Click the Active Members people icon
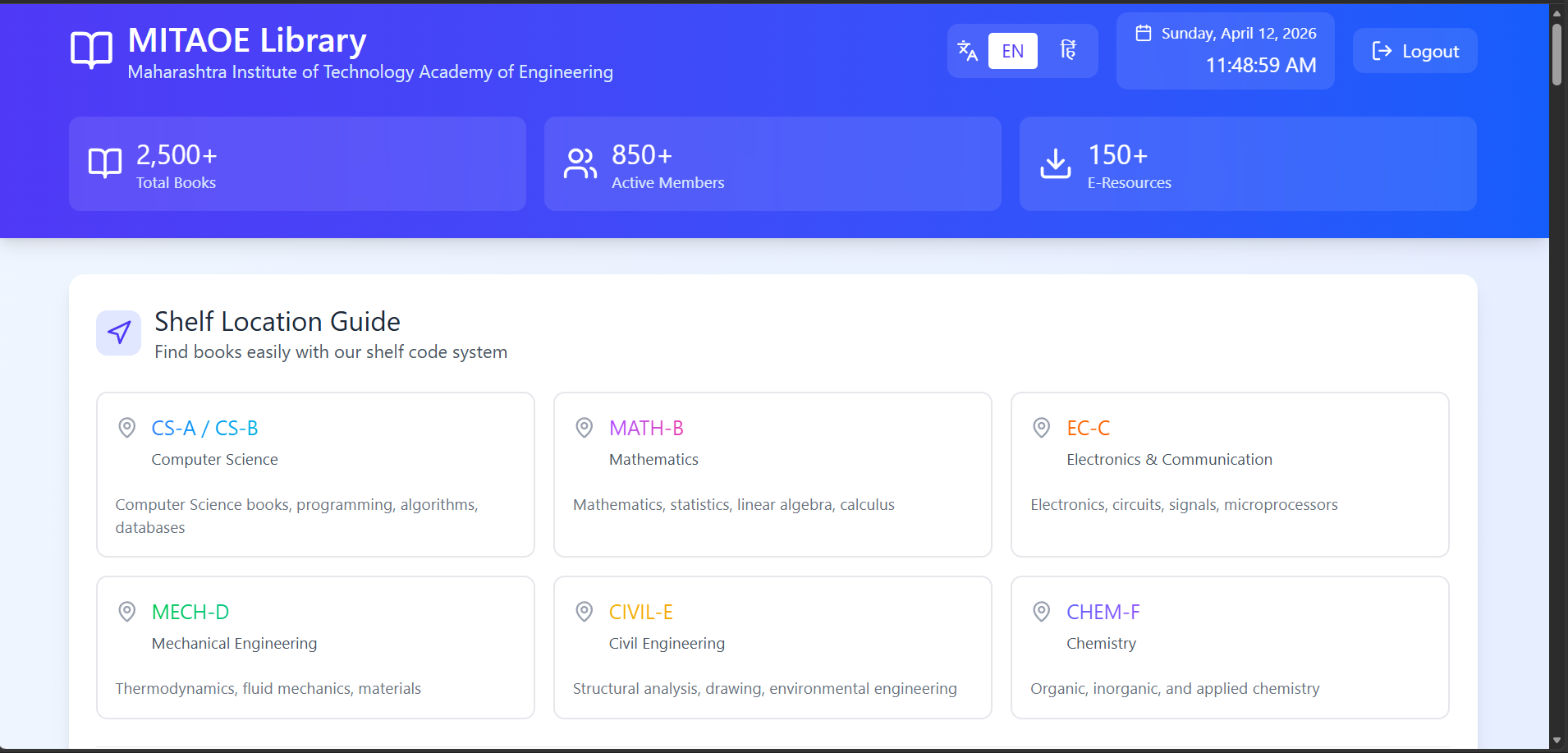1568x753 pixels. pyautogui.click(x=580, y=163)
